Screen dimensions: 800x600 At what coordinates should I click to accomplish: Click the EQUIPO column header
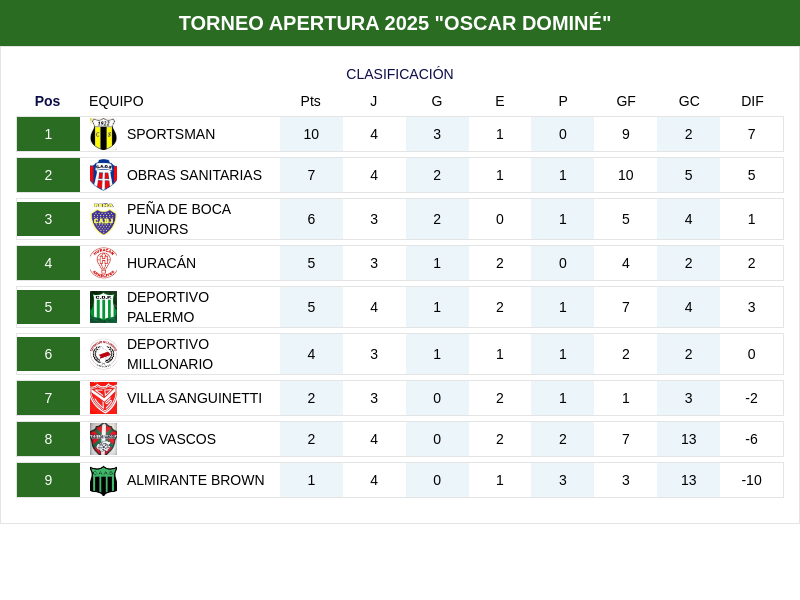click(x=116, y=101)
